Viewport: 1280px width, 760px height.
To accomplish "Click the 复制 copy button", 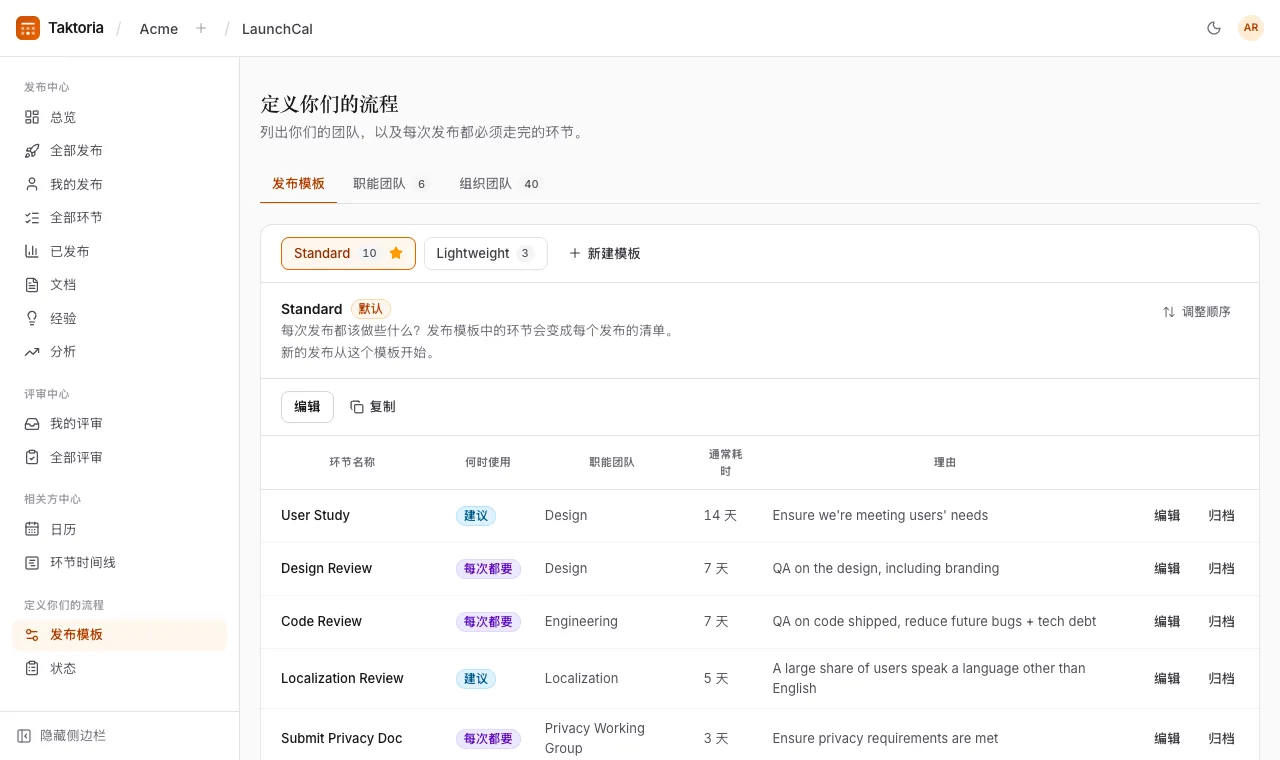I will click(x=372, y=406).
